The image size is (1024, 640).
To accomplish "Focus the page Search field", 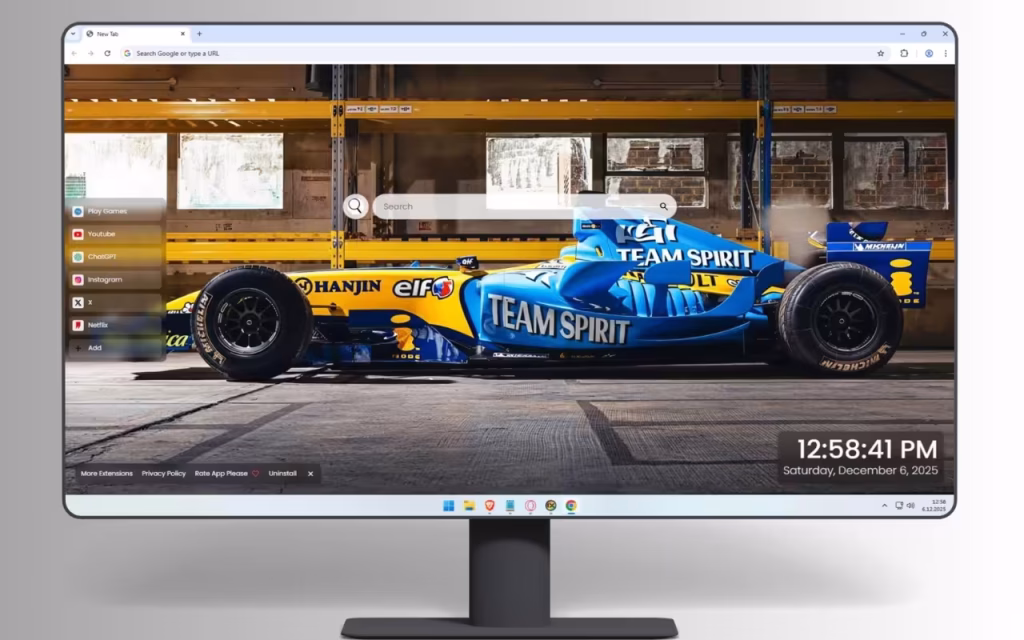I will (x=524, y=206).
